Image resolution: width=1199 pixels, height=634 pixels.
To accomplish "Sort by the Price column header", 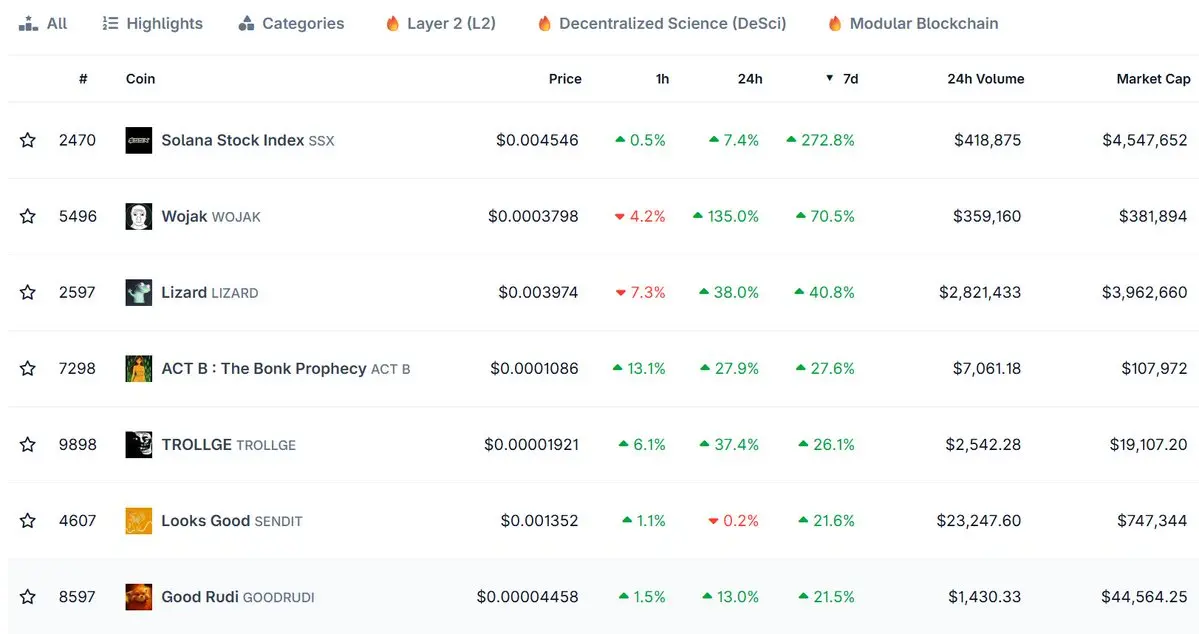I will point(565,79).
